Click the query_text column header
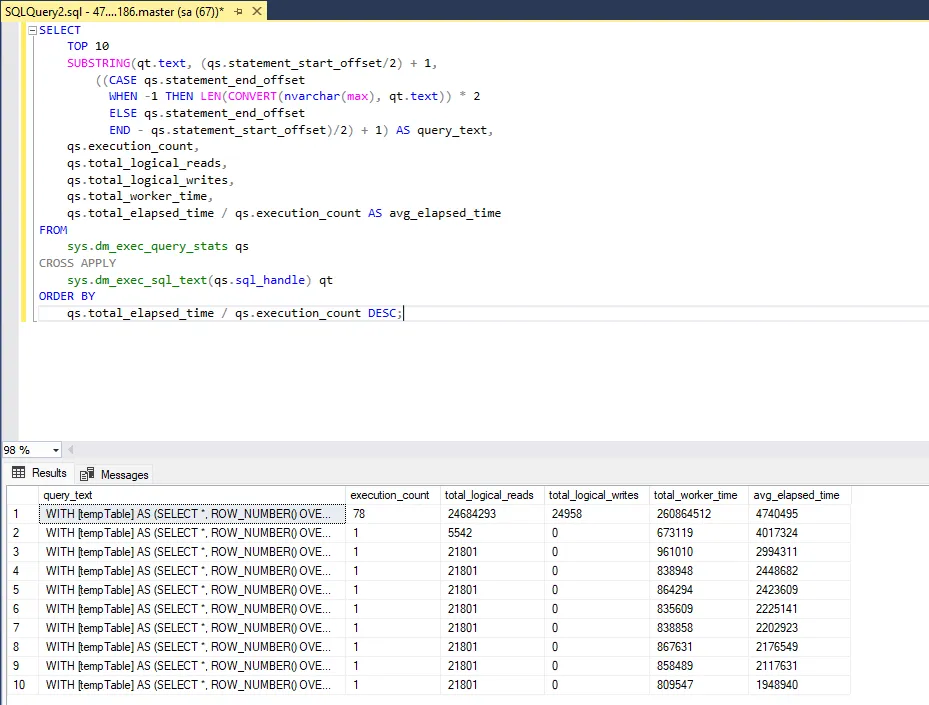Image resolution: width=929 pixels, height=705 pixels. [x=68, y=495]
